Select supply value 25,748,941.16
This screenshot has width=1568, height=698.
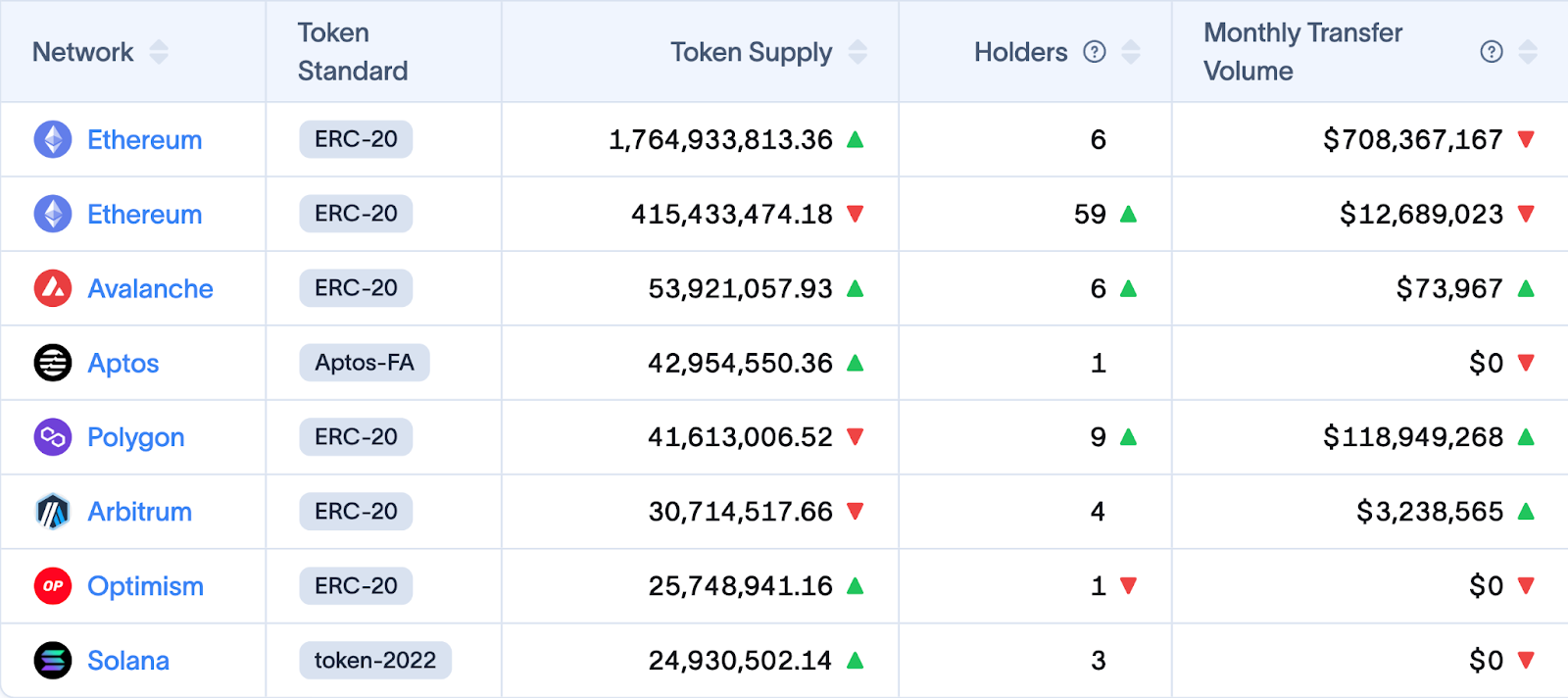coord(740,586)
